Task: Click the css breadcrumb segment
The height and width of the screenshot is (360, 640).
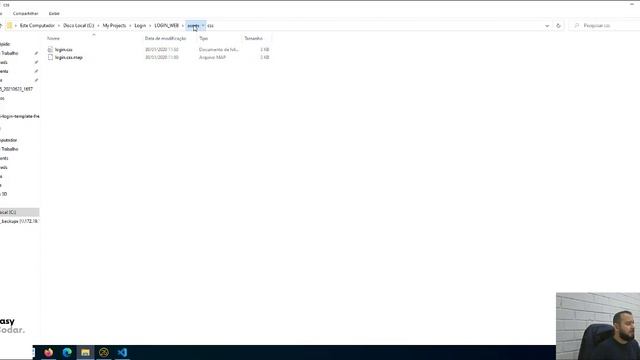Action: (x=210, y=26)
